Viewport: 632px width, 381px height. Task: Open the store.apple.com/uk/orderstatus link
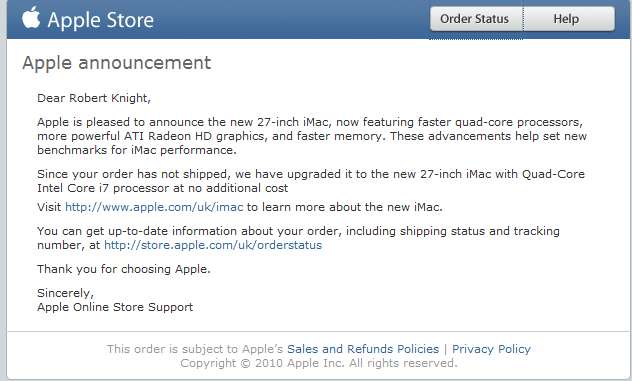213,245
